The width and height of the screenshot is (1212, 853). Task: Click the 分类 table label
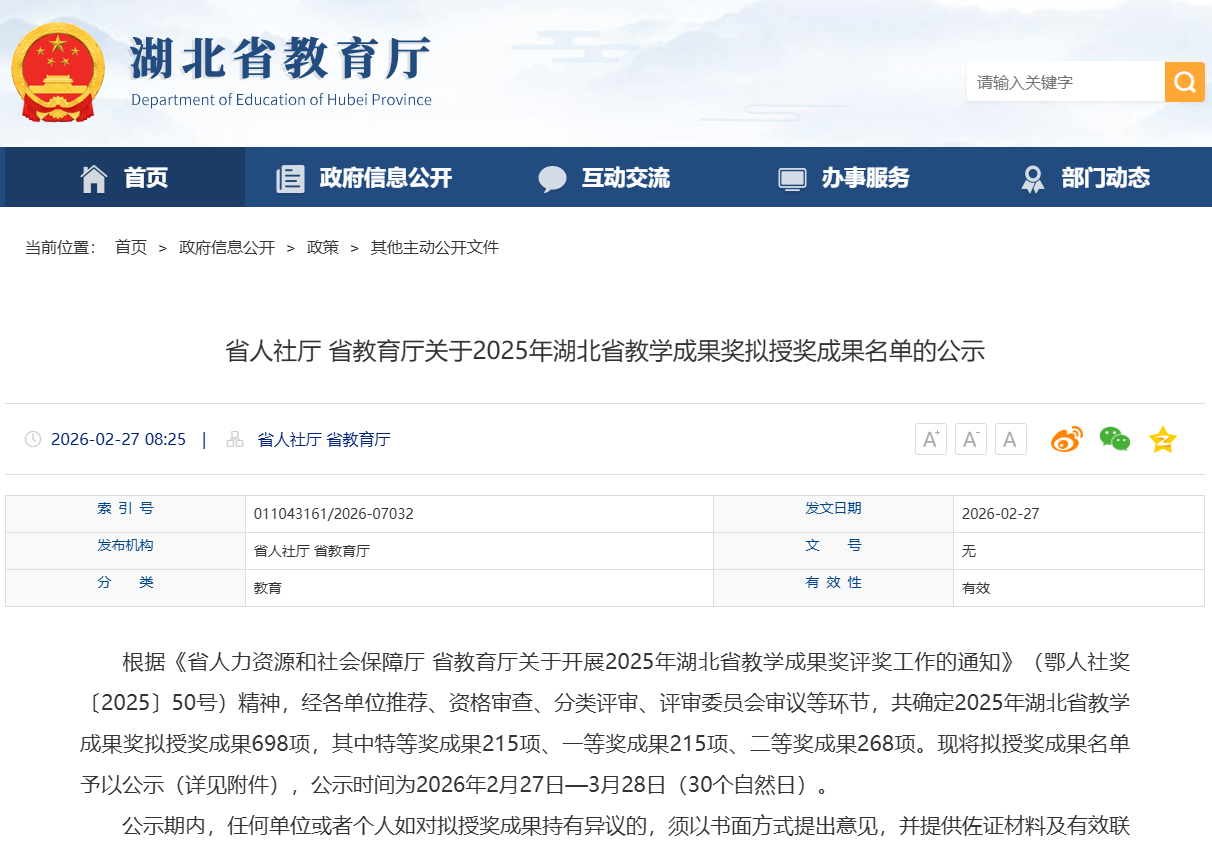(x=125, y=582)
